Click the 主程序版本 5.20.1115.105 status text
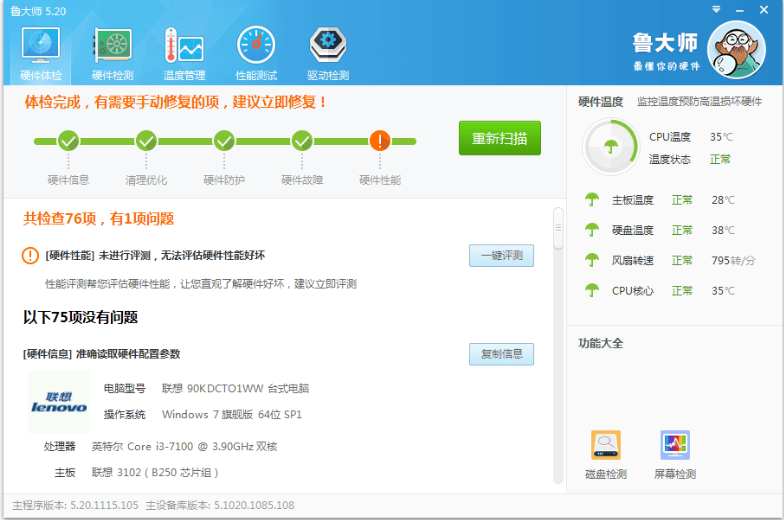Viewport: 784px width, 520px height. pyautogui.click(x=75, y=506)
